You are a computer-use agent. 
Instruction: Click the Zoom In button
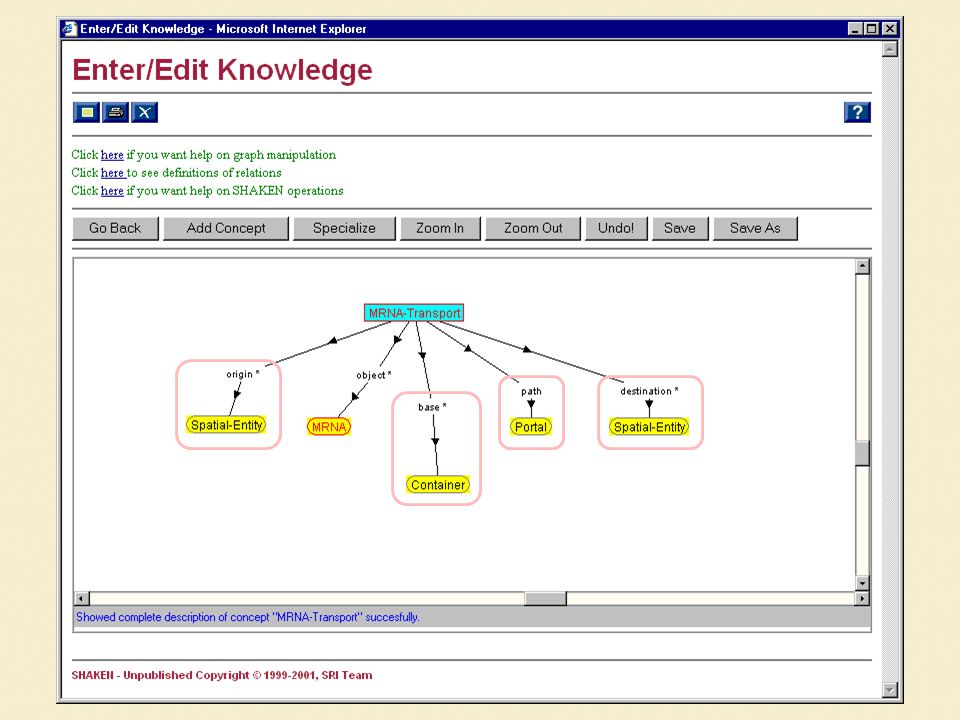click(440, 228)
